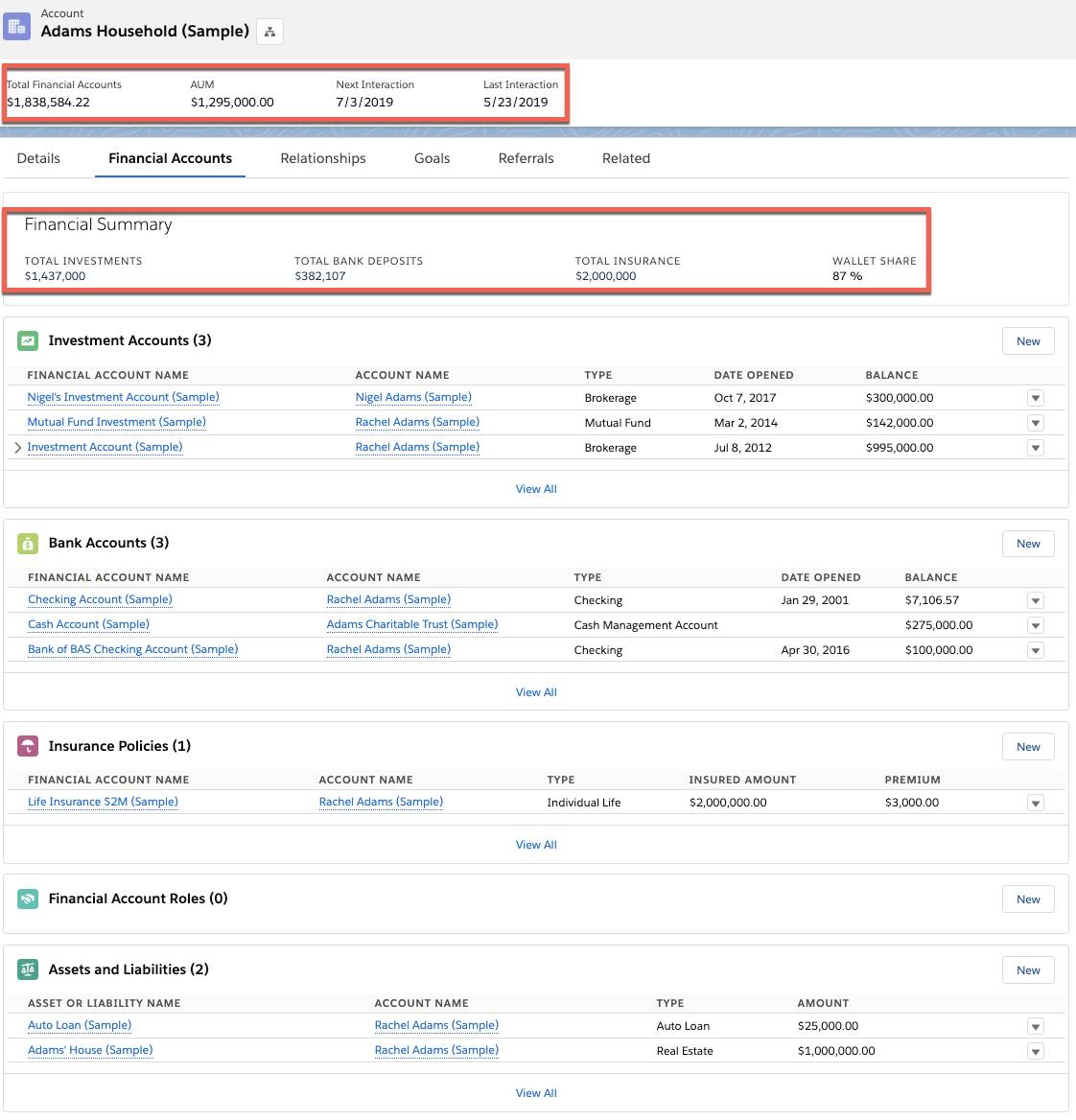Switch to the Goals tab
The image size is (1076, 1120).
432,158
